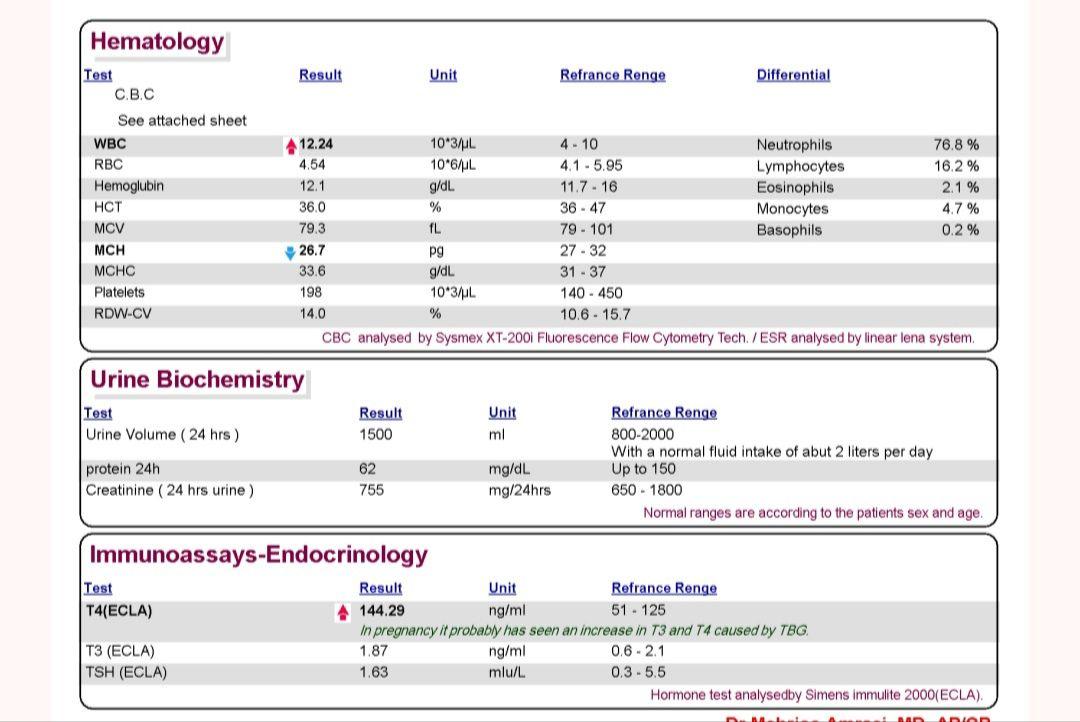Screen dimensions: 1080x722
Task: Select the Neutrophils percentage 76.8 %
Action: (956, 145)
